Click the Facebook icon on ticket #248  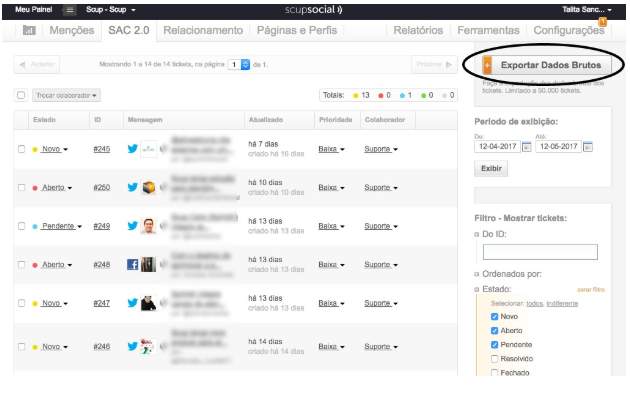[x=133, y=264]
